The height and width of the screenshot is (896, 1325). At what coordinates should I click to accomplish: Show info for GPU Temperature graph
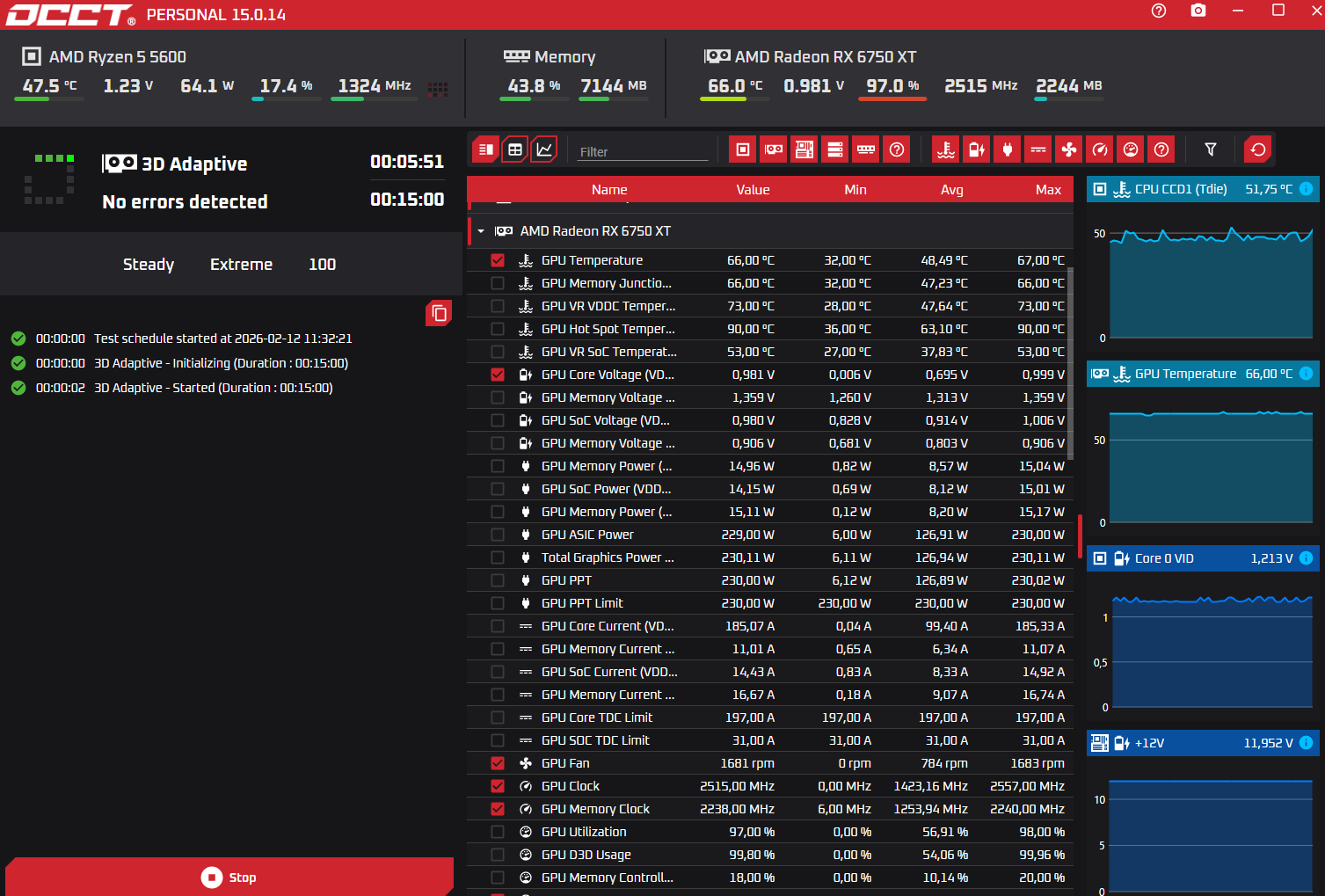pyautogui.click(x=1306, y=374)
